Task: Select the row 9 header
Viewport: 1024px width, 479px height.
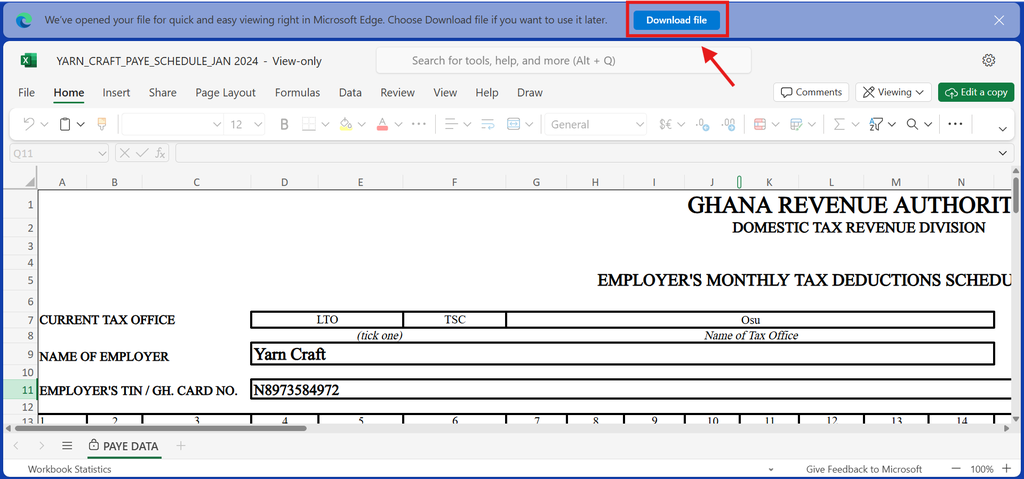Action: [20, 355]
